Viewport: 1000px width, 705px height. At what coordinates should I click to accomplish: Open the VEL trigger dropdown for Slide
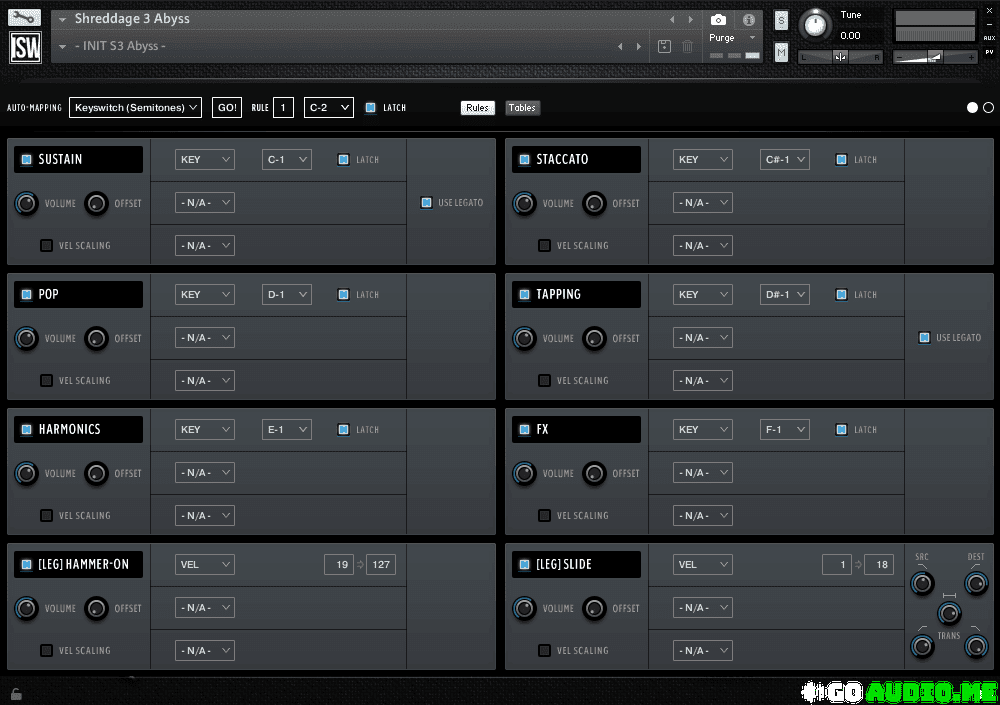(x=702, y=565)
